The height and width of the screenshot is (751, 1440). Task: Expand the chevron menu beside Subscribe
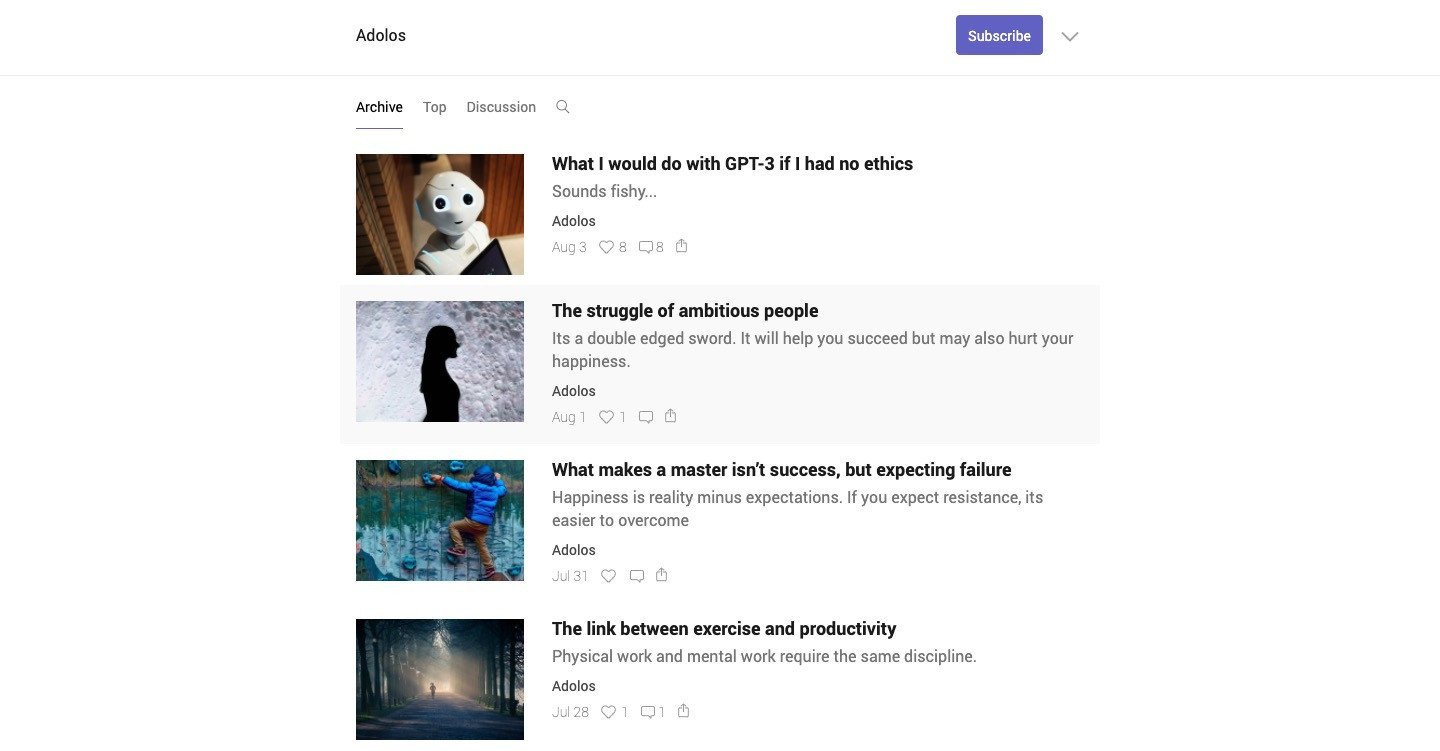(x=1070, y=36)
